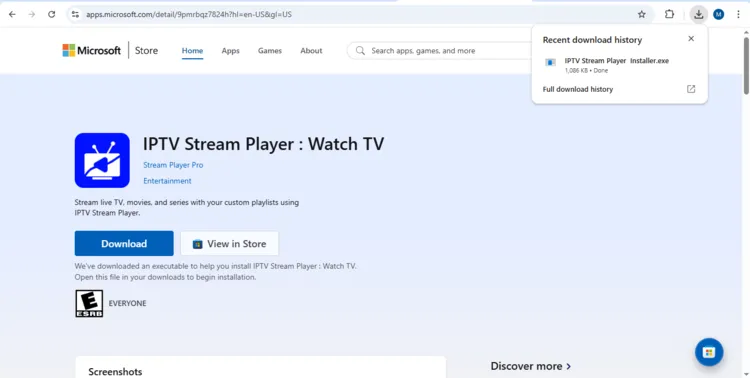
Task: Open Chrome three-dot menu
Action: point(738,14)
